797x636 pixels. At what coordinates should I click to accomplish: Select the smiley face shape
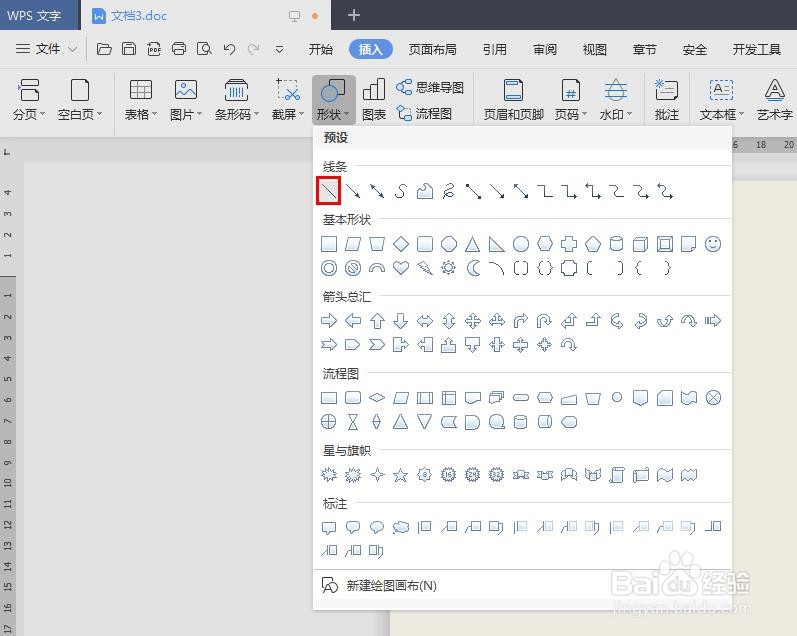click(x=713, y=244)
